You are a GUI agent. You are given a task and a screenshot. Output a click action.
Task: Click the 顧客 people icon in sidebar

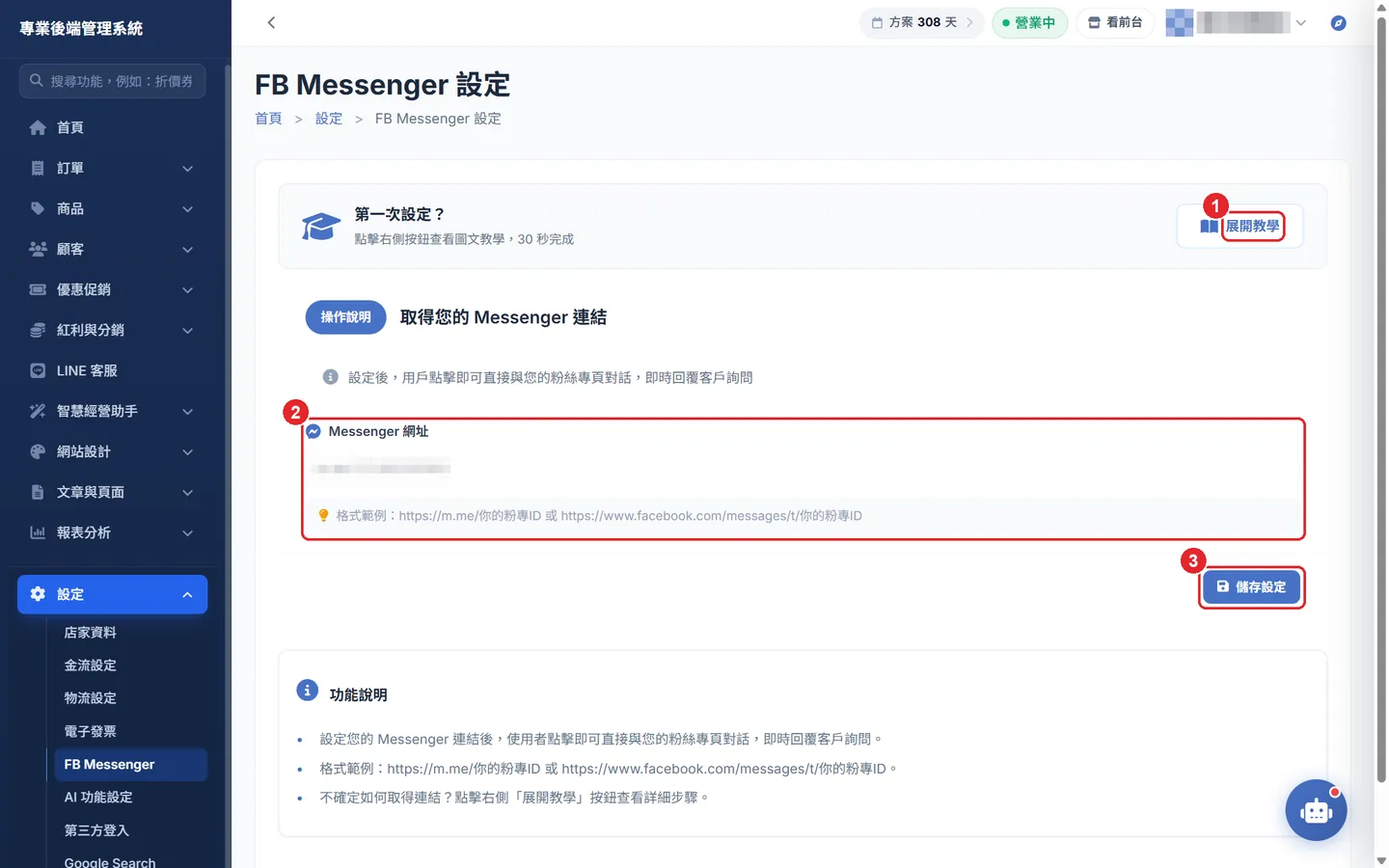[x=38, y=249]
